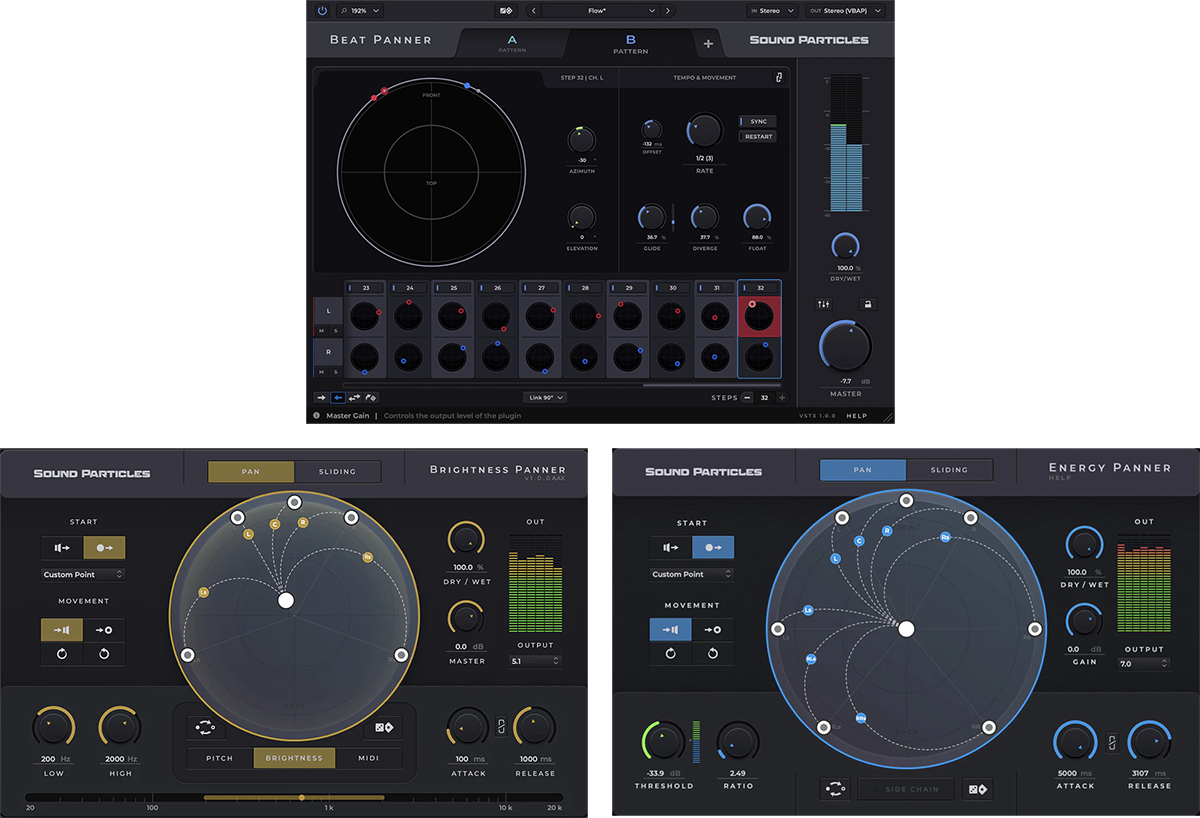Click the RESTART button

point(757,136)
